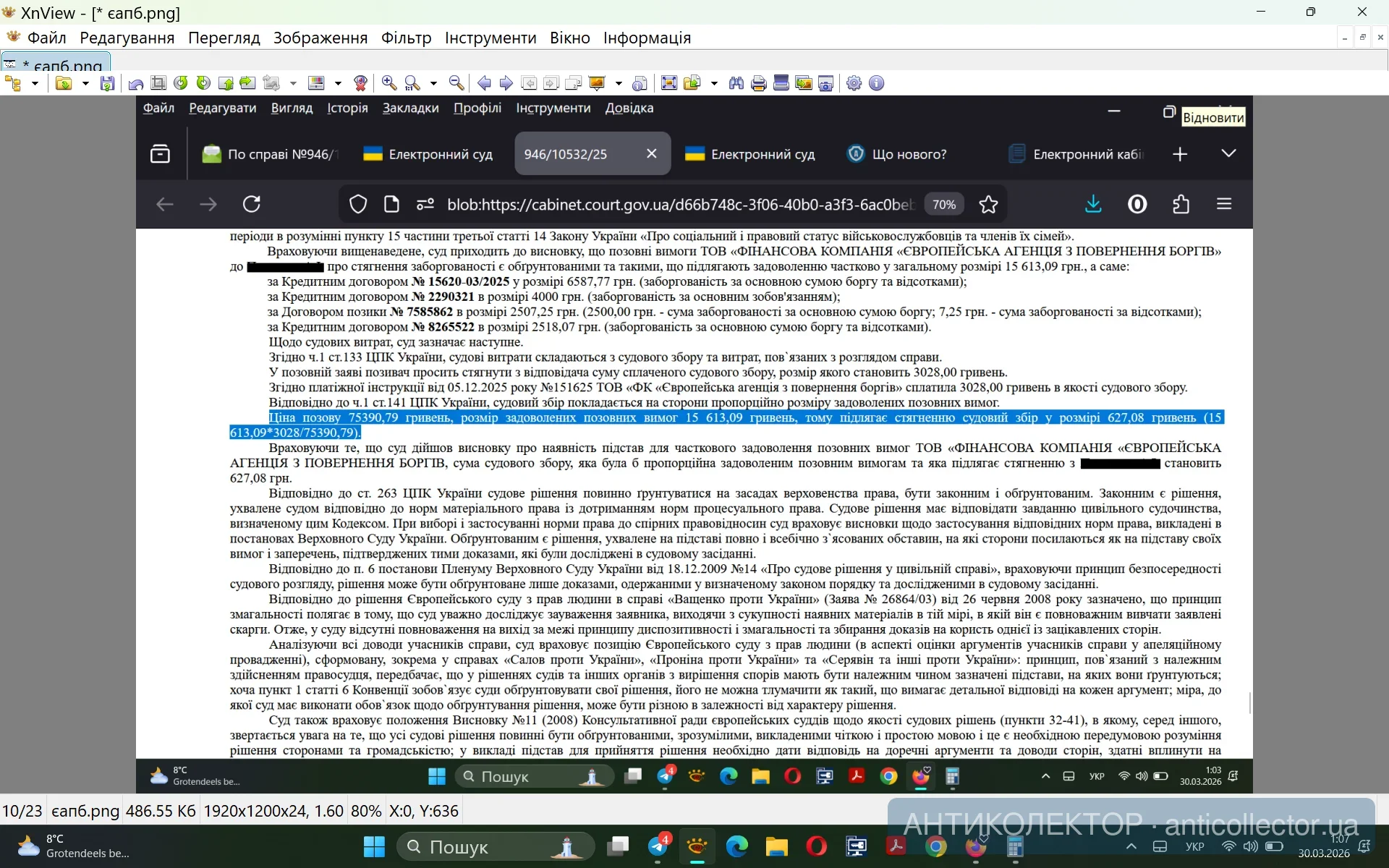1389x868 pixels.
Task: Open the save options dropdown arrow
Action: pyautogui.click(x=85, y=83)
